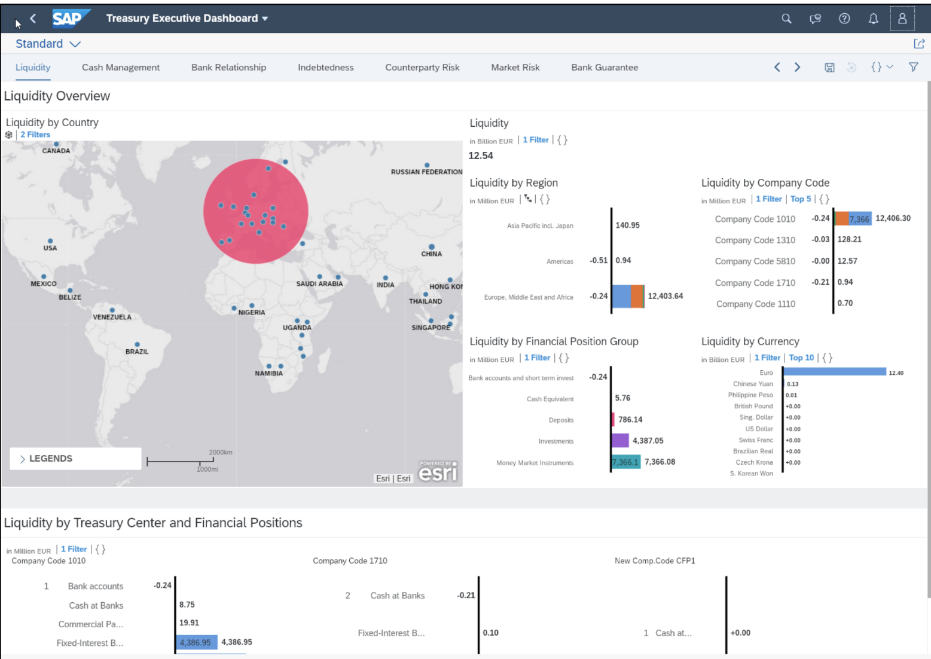Switch to the Counterparty Risk tab
Image resolution: width=931 pixels, height=659 pixels.
[424, 68]
